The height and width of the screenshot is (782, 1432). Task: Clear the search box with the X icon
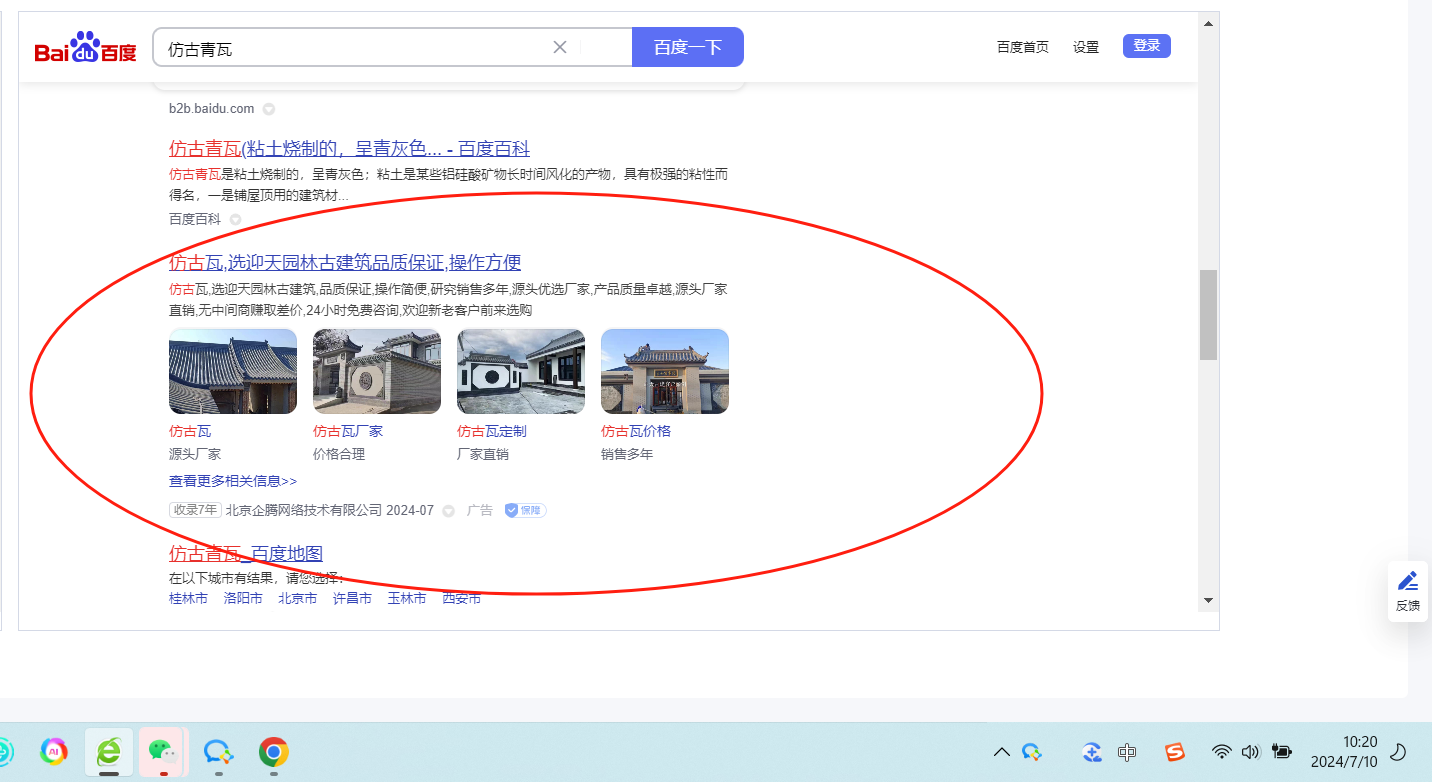click(x=560, y=47)
